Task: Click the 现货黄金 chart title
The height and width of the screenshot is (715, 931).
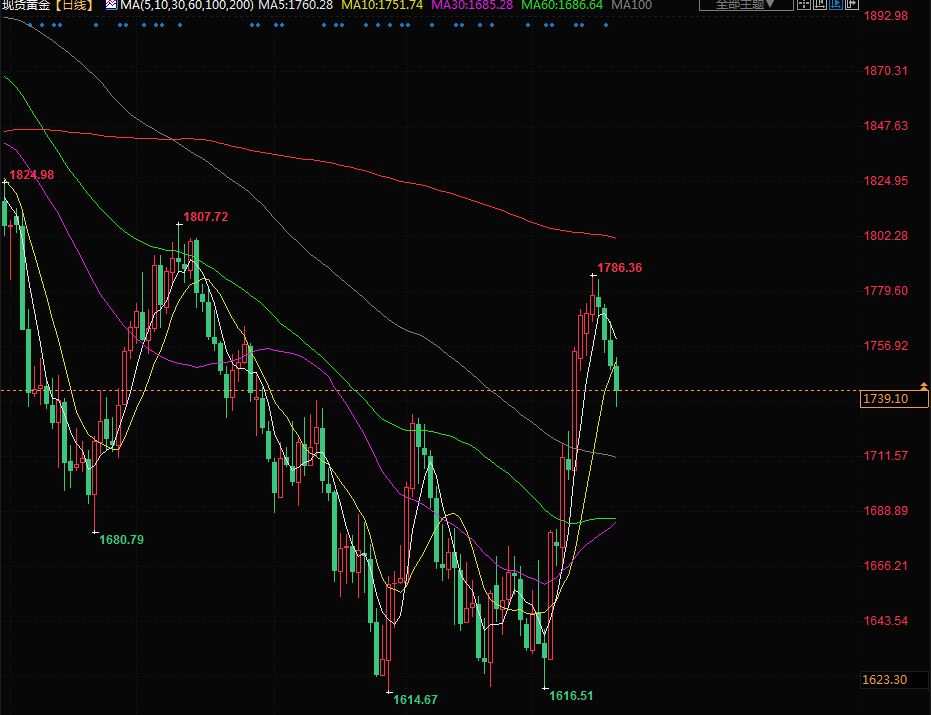Action: coord(26,5)
